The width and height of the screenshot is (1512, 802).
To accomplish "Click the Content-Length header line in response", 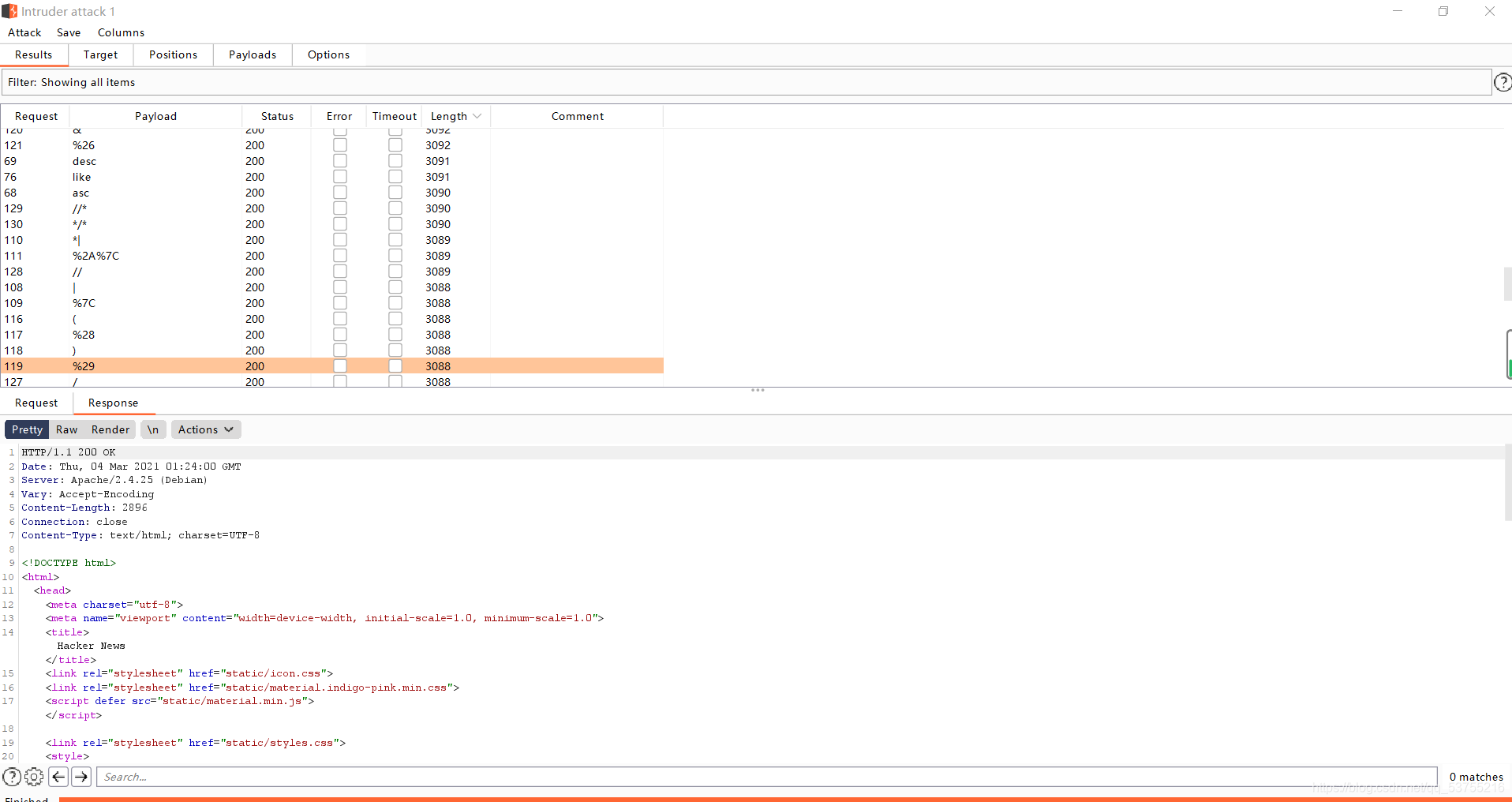I will [84, 508].
